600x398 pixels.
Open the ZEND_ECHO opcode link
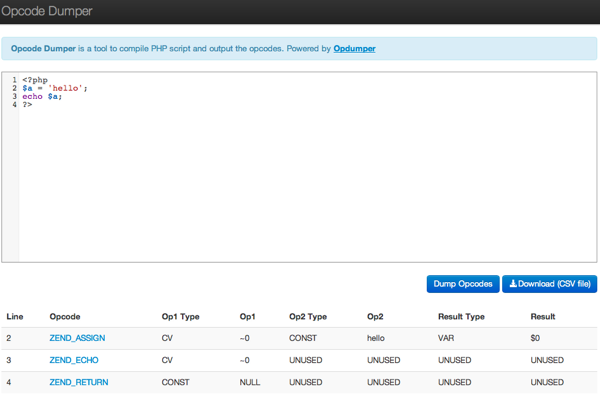[74, 360]
